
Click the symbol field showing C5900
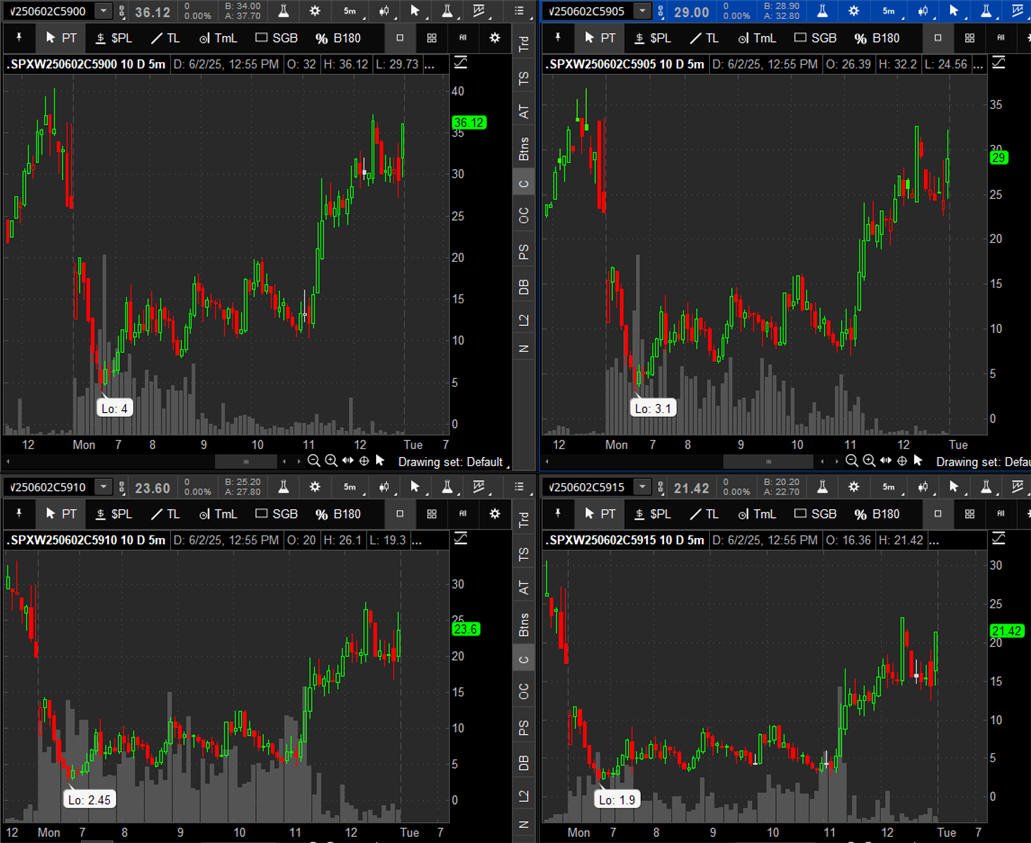click(49, 11)
